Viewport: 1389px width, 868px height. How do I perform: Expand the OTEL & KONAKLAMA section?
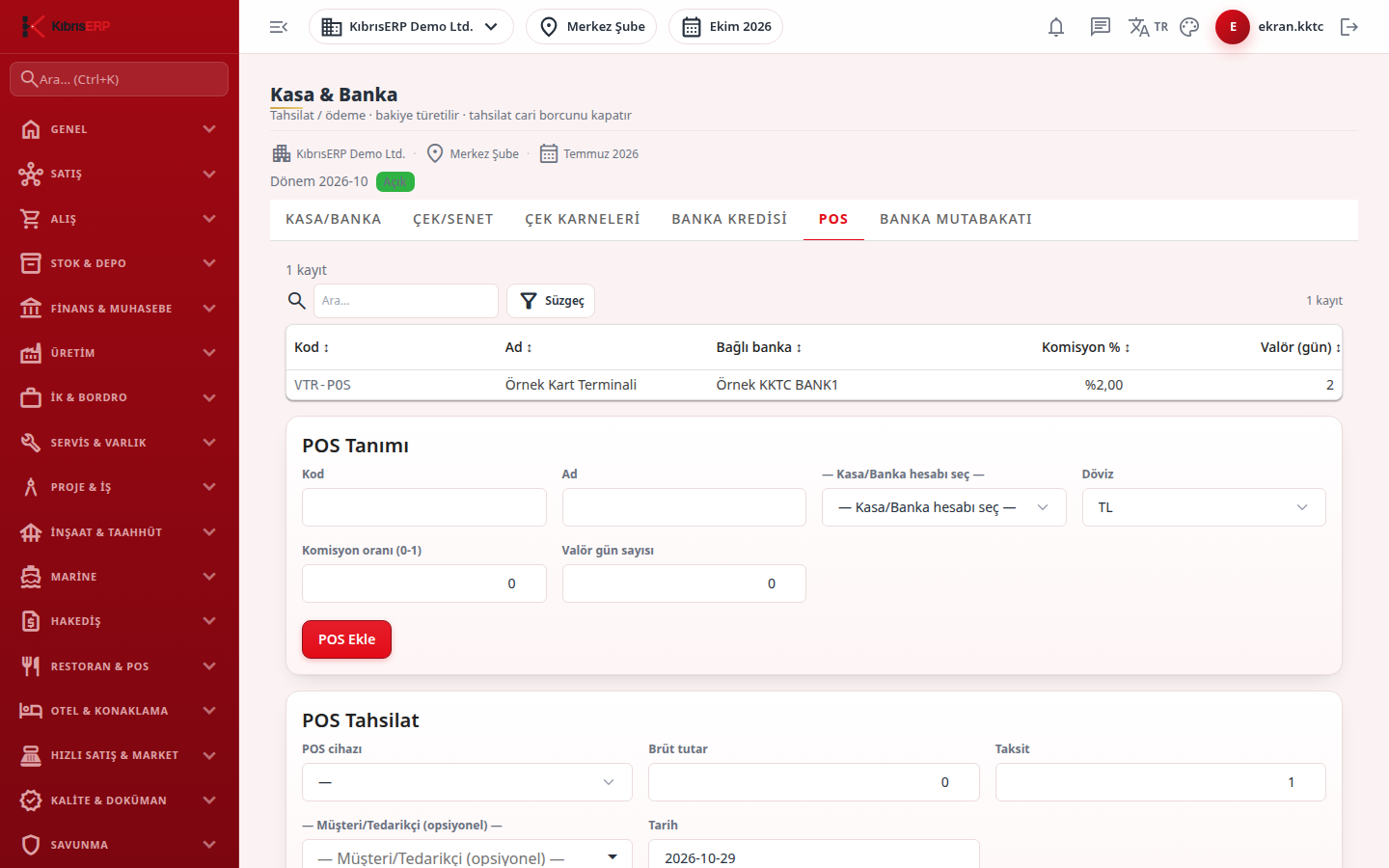[120, 711]
